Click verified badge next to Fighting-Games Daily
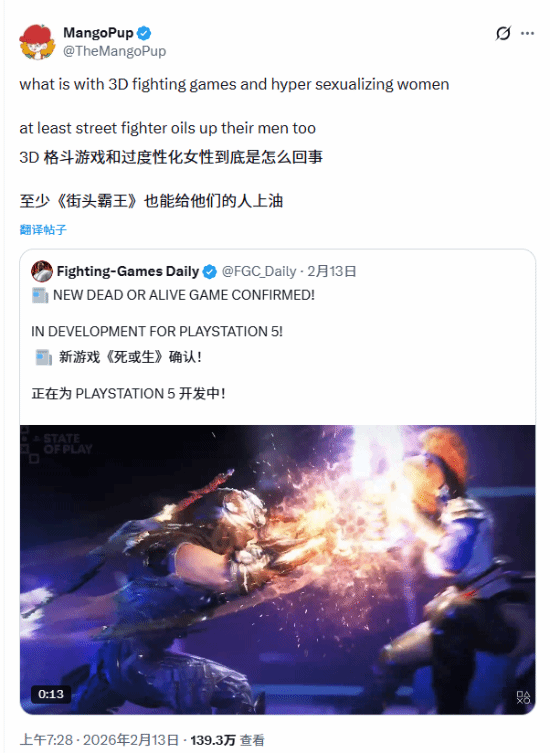Image resolution: width=550 pixels, height=753 pixels. click(x=209, y=272)
